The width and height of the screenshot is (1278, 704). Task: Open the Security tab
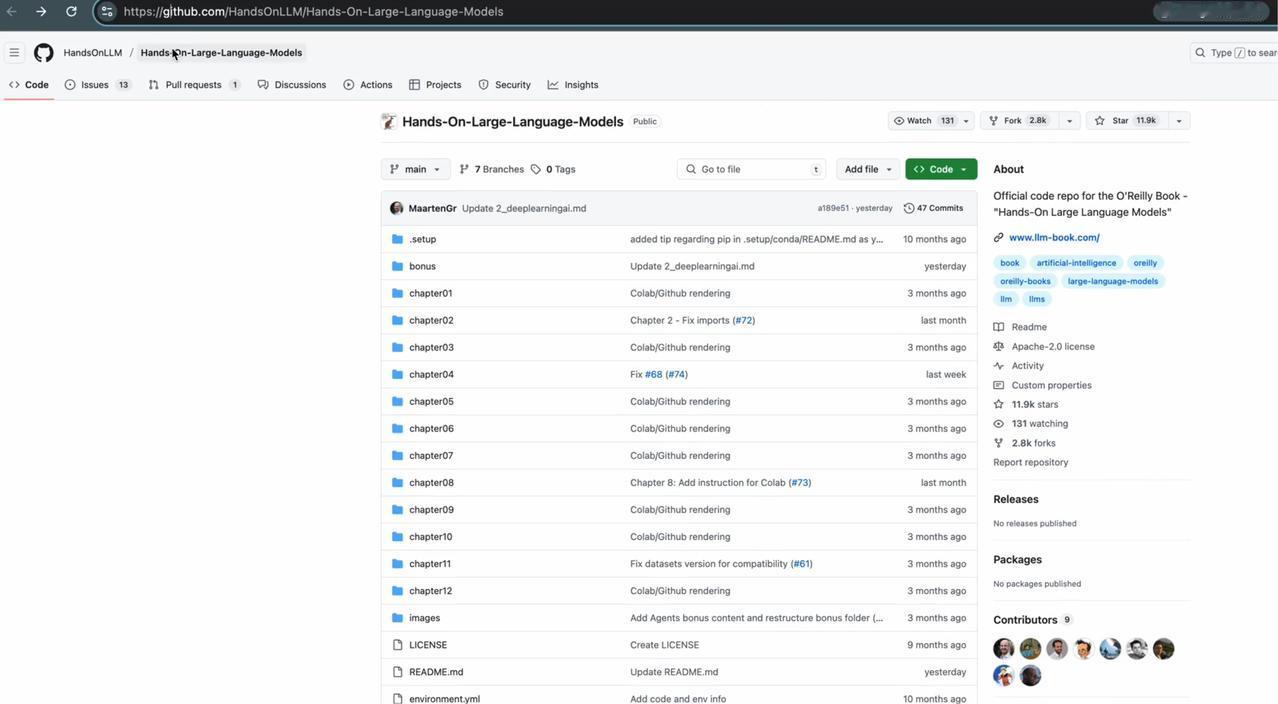tap(504, 85)
